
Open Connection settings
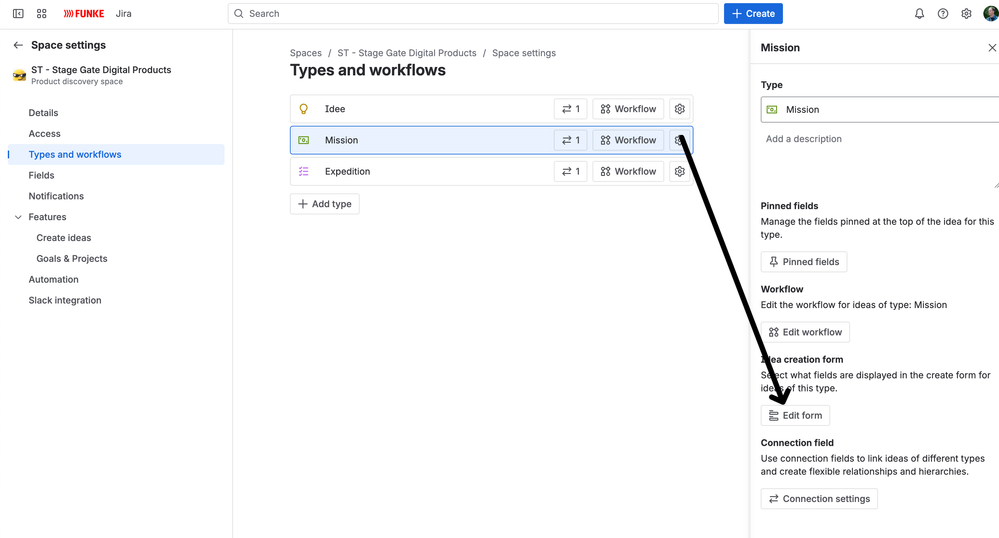pos(819,499)
